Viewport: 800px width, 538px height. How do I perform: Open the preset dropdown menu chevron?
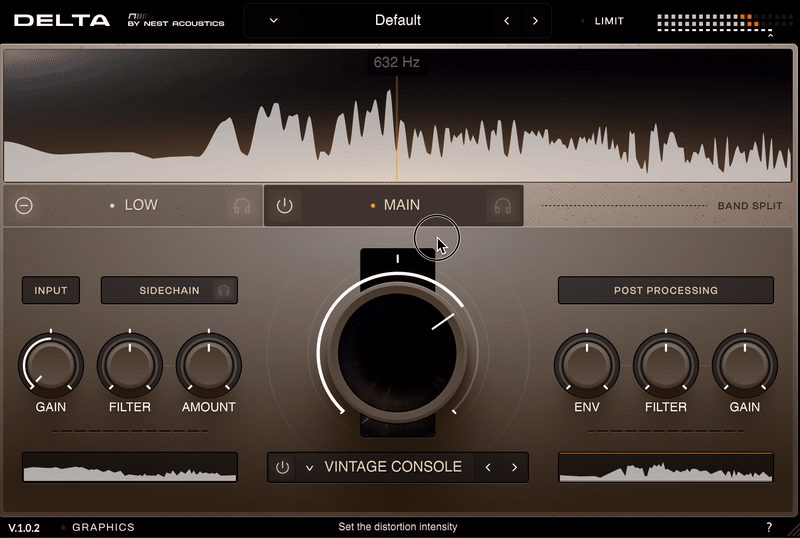(274, 21)
